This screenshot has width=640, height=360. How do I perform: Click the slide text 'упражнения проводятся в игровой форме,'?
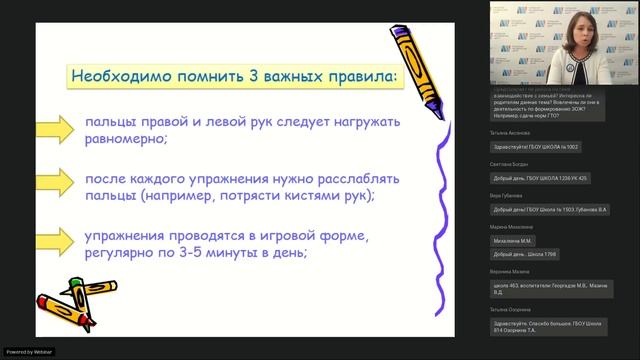pos(227,236)
